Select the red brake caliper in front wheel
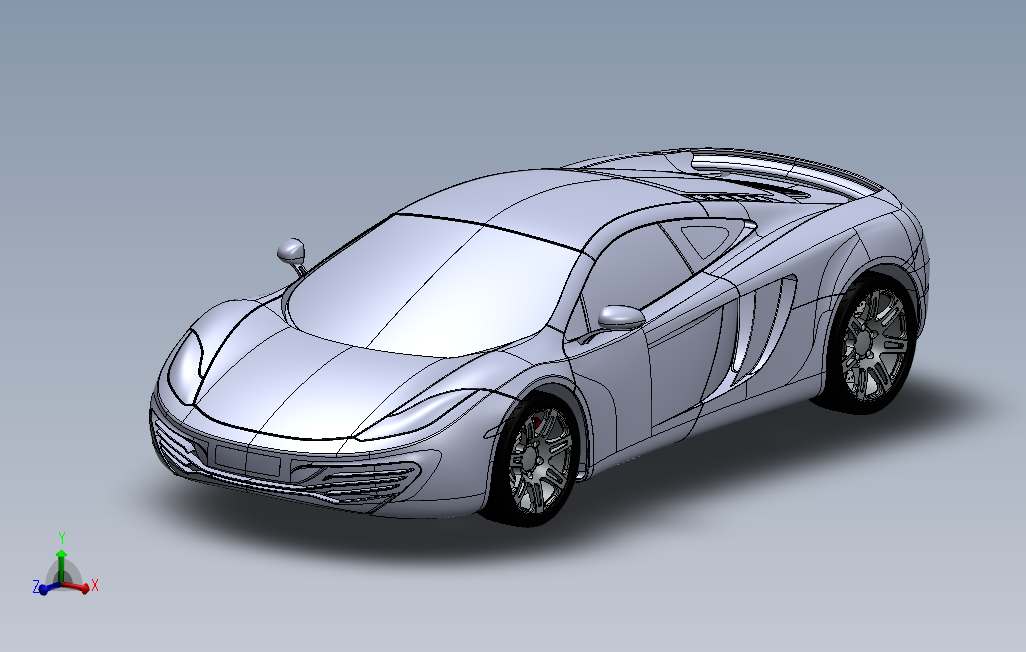Image resolution: width=1026 pixels, height=652 pixels. tap(536, 423)
